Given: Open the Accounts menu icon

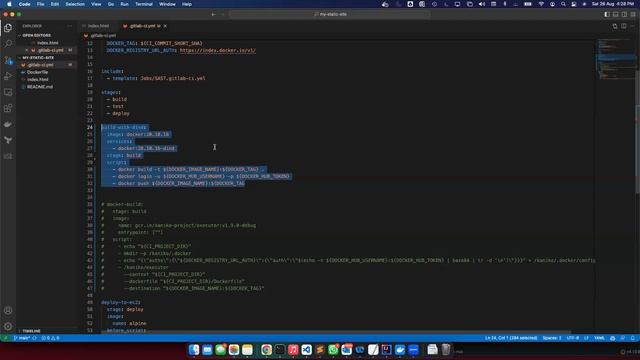Looking at the screenshot, I should [8, 310].
